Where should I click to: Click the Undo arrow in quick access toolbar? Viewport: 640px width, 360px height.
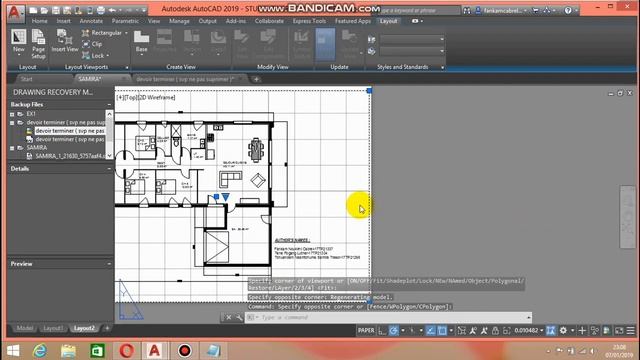(x=112, y=10)
